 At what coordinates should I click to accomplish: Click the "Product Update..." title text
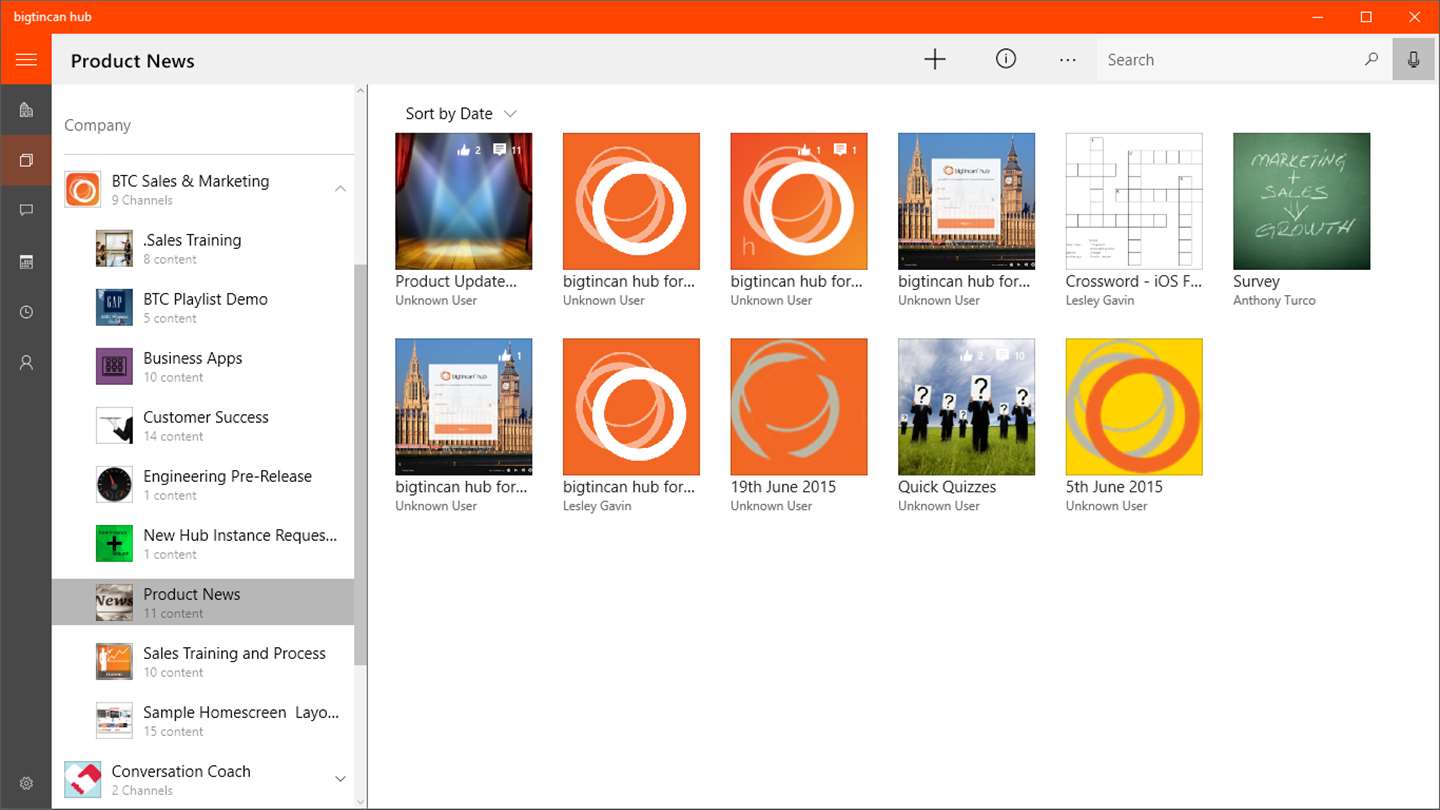(x=456, y=282)
